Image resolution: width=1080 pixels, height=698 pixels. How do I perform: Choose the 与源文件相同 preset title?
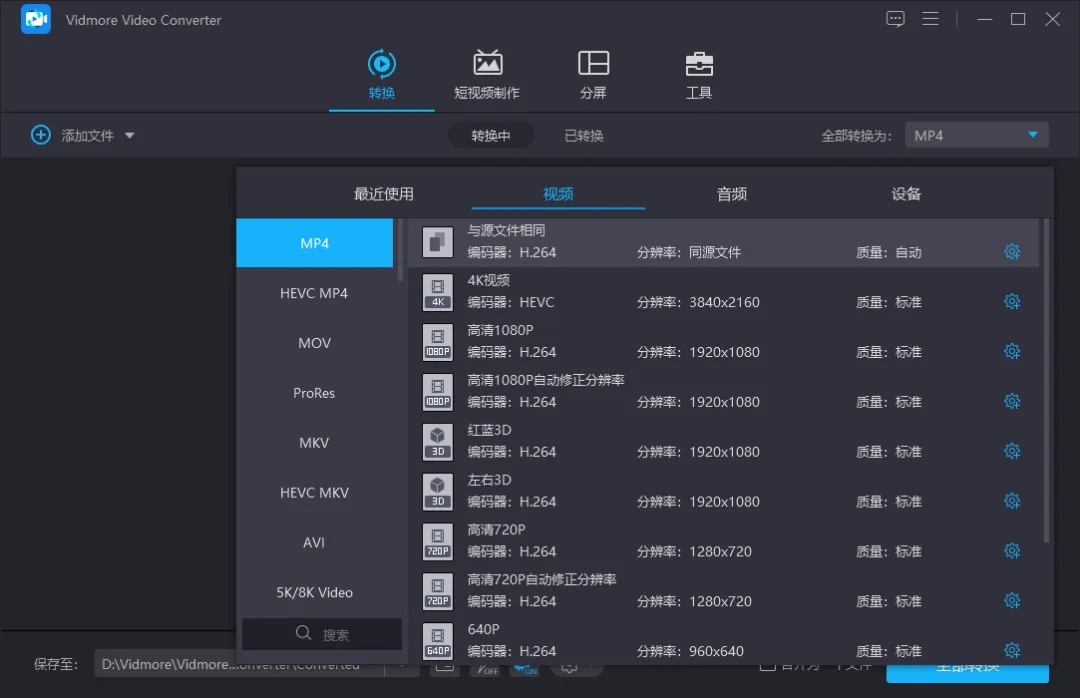tap(506, 230)
